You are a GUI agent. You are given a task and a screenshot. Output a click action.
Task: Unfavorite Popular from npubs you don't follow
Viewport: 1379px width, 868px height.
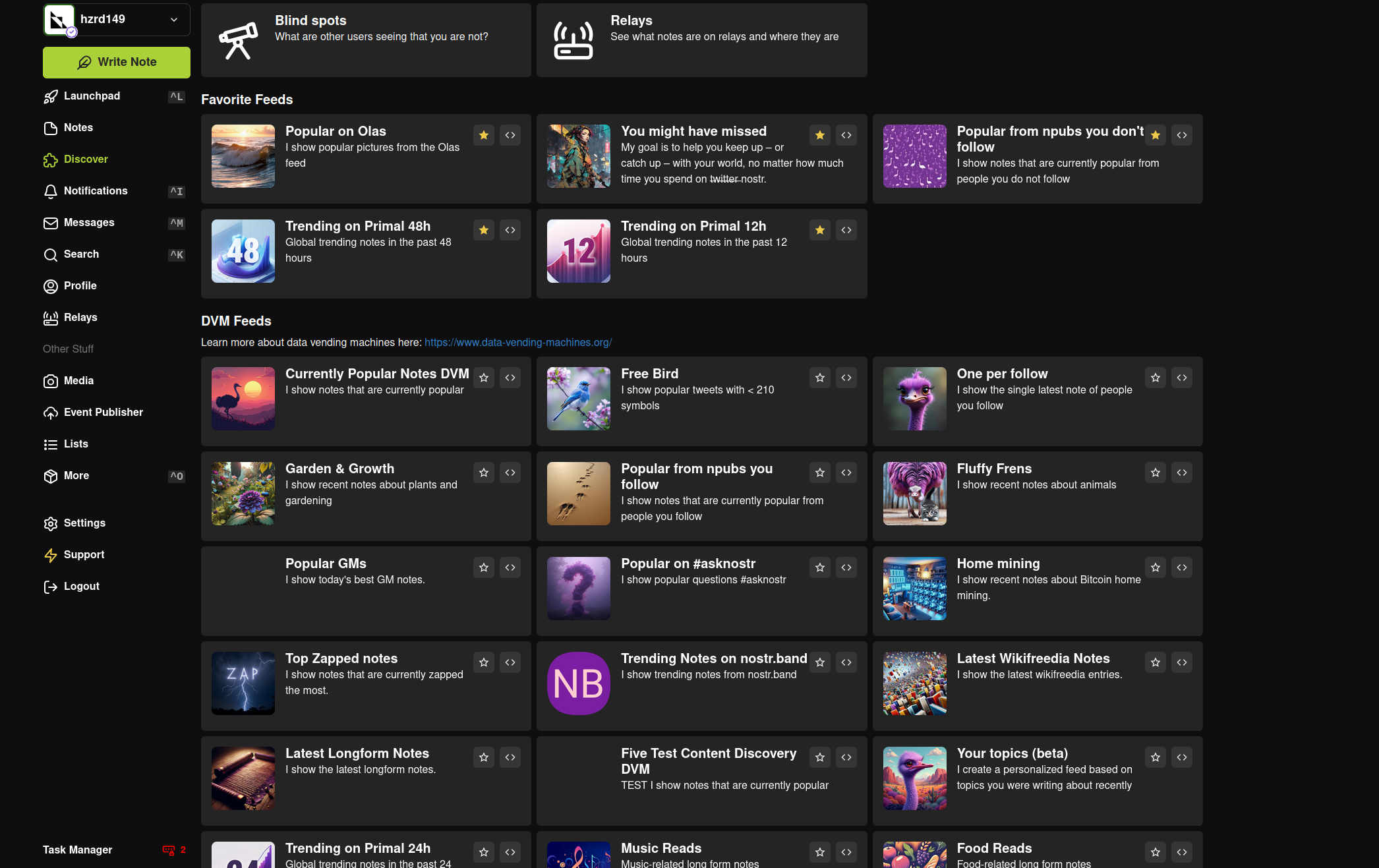(1156, 135)
